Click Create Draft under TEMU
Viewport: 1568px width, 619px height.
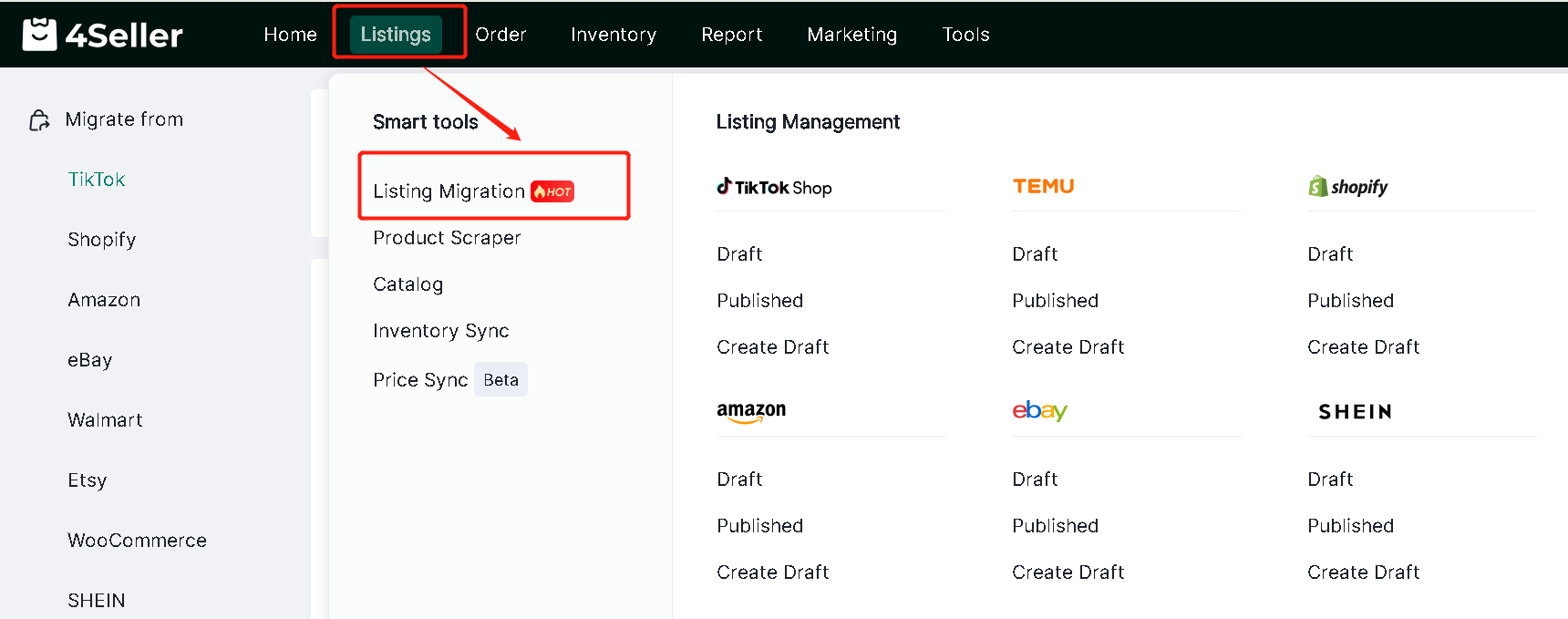click(1068, 347)
